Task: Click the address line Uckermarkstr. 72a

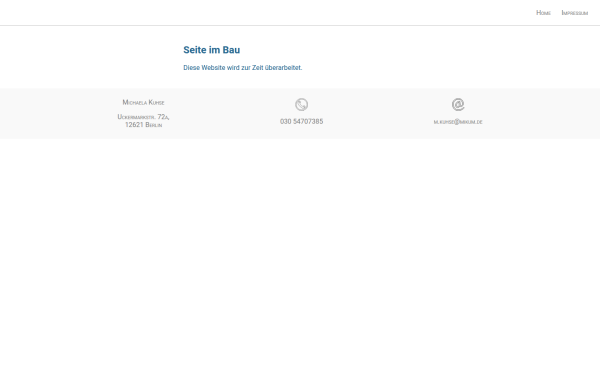Action: 143,117
